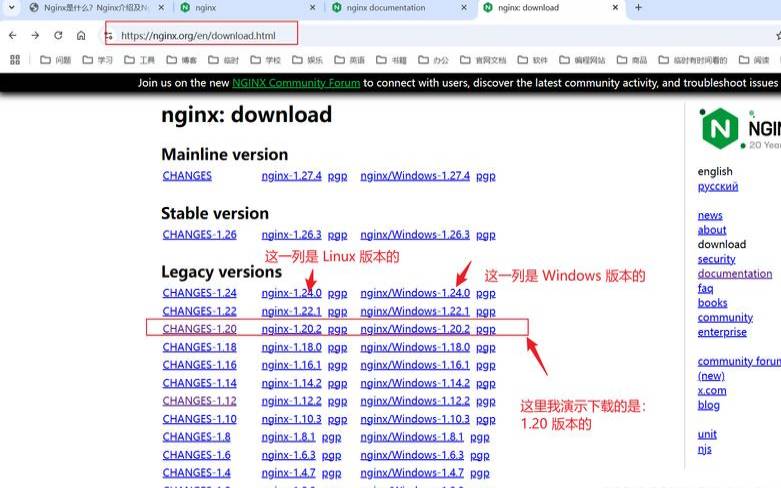781x488 pixels.
Task: View site information icon in address bar
Action: click(x=109, y=36)
